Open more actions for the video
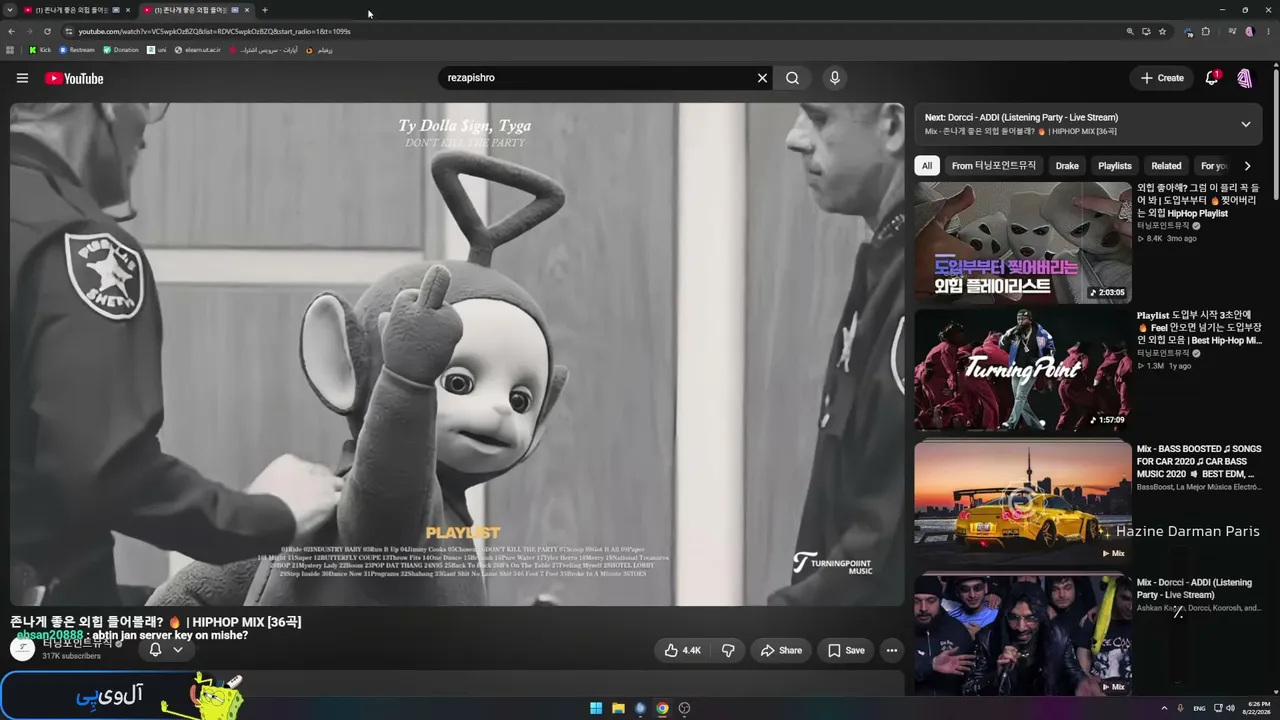The height and width of the screenshot is (720, 1280). click(892, 650)
